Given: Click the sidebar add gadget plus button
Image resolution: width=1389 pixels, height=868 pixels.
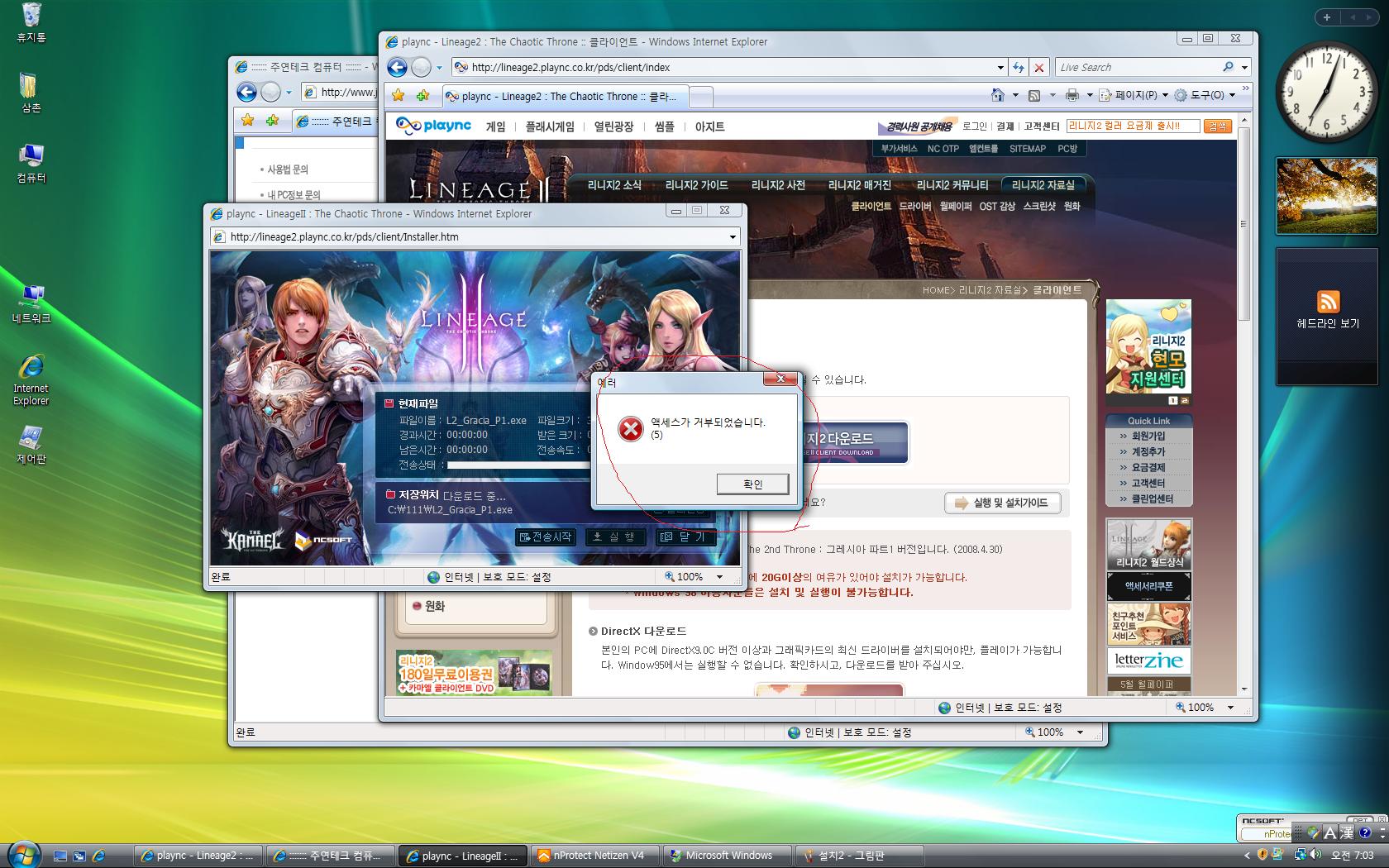Looking at the screenshot, I should click(1327, 17).
